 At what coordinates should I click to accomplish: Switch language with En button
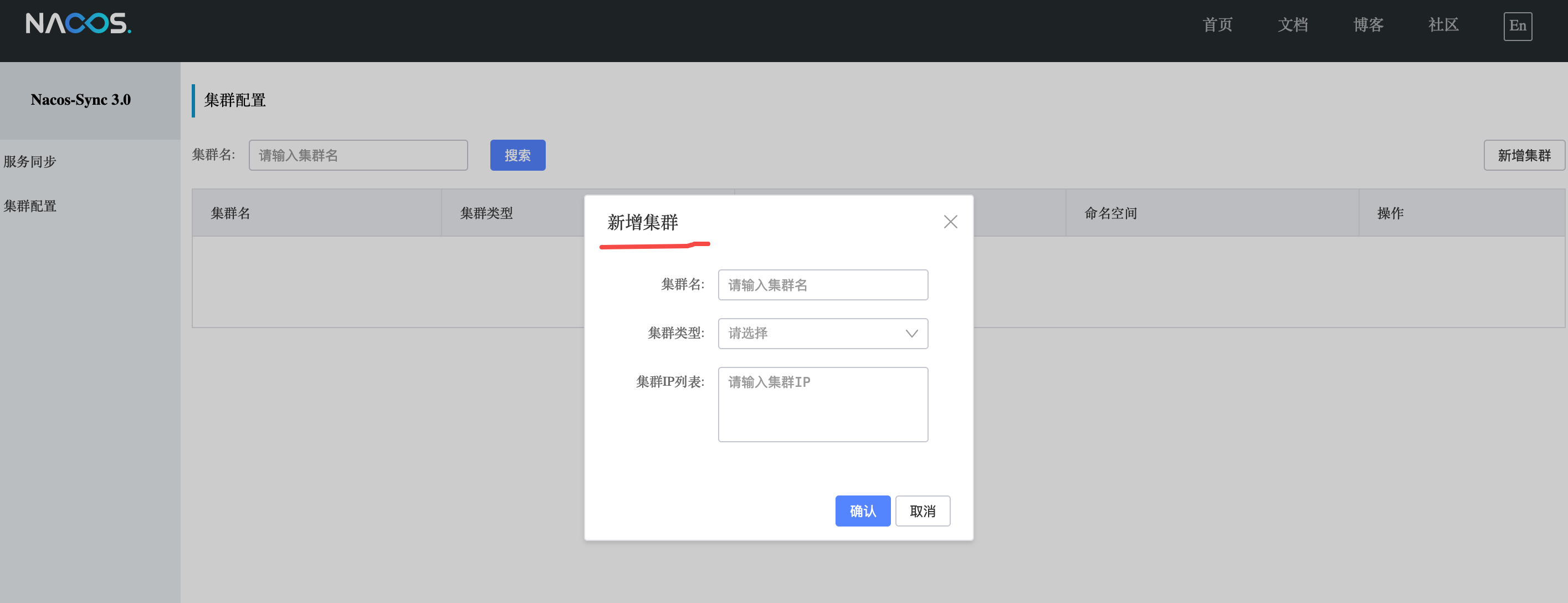[x=1517, y=26]
